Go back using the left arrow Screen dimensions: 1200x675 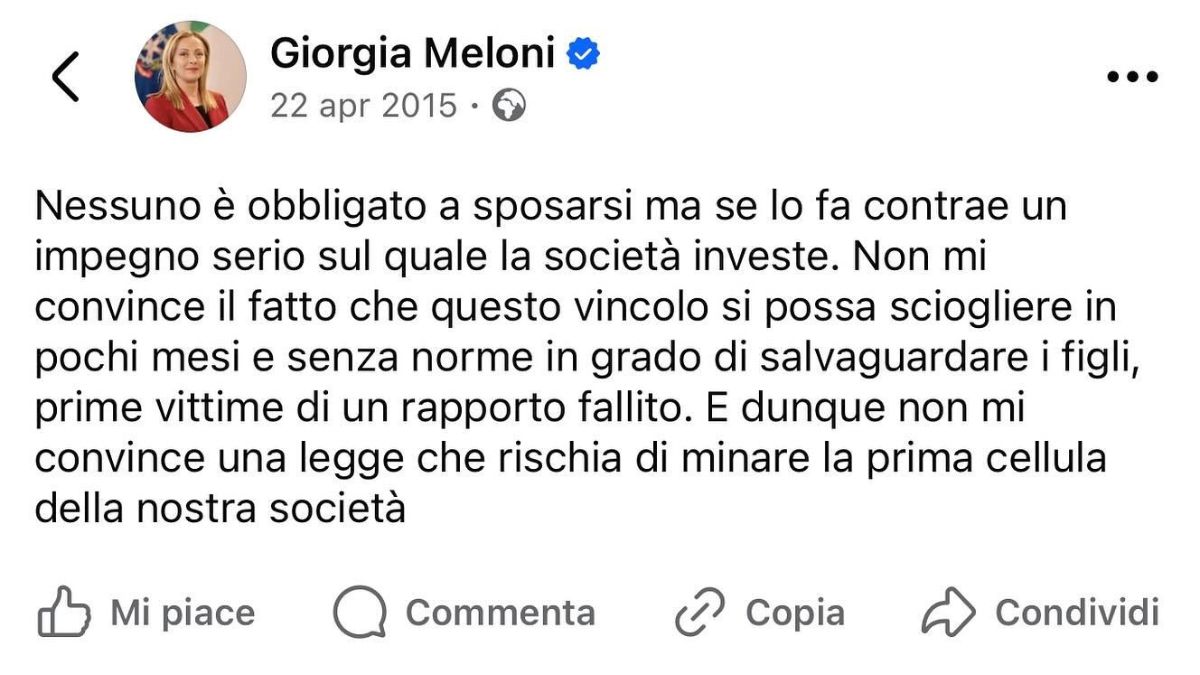(66, 77)
